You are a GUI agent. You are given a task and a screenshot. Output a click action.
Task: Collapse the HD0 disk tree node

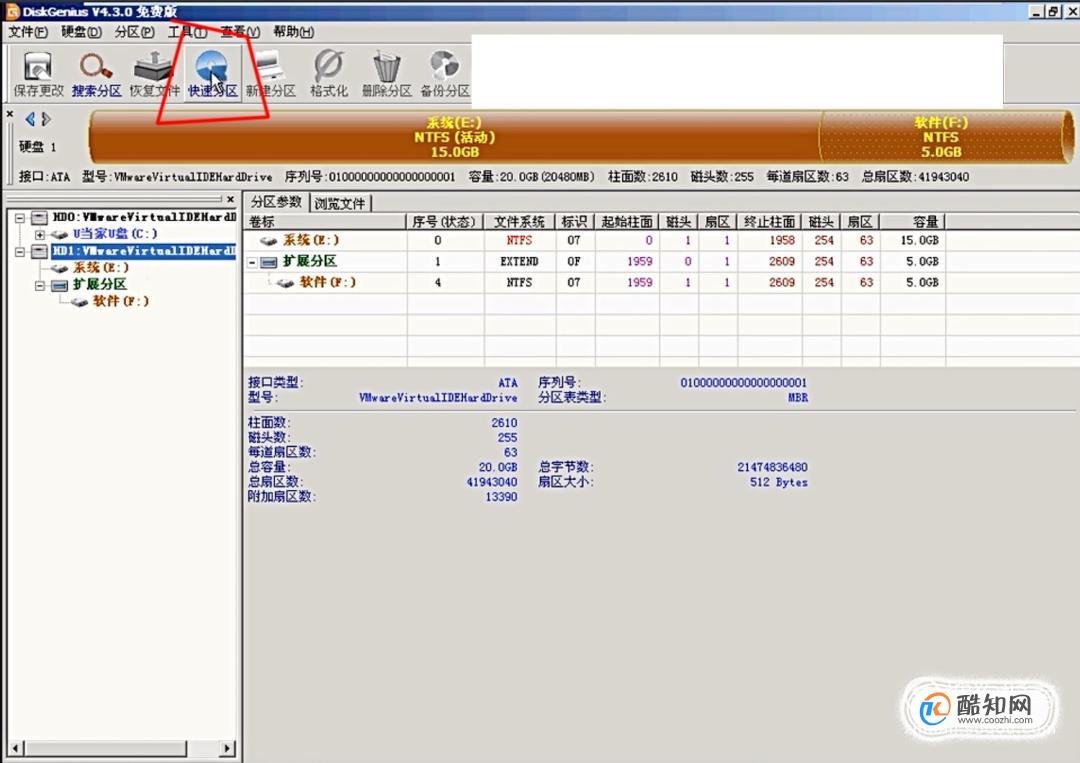click(20, 218)
